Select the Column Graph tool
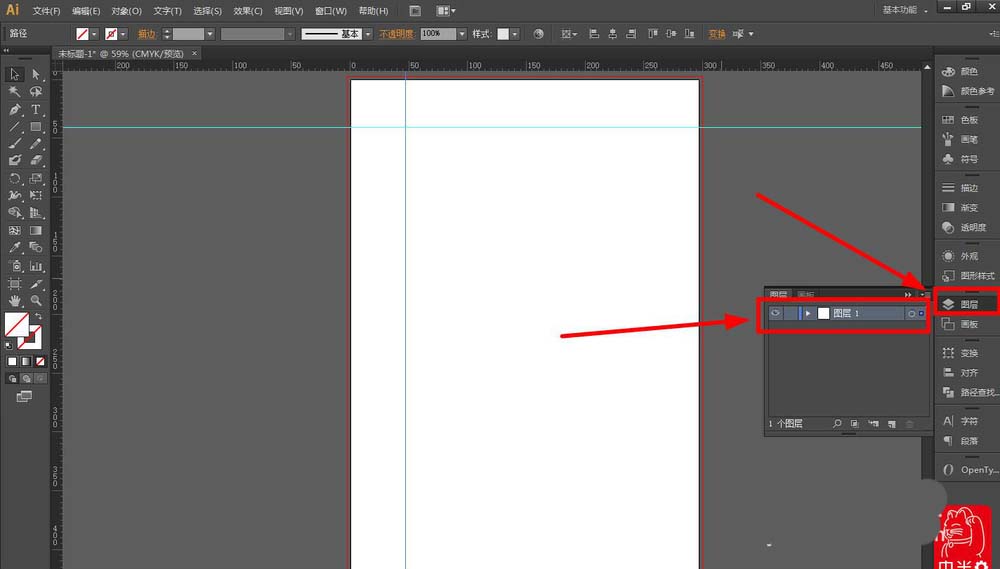This screenshot has width=1000, height=569. click(x=36, y=265)
